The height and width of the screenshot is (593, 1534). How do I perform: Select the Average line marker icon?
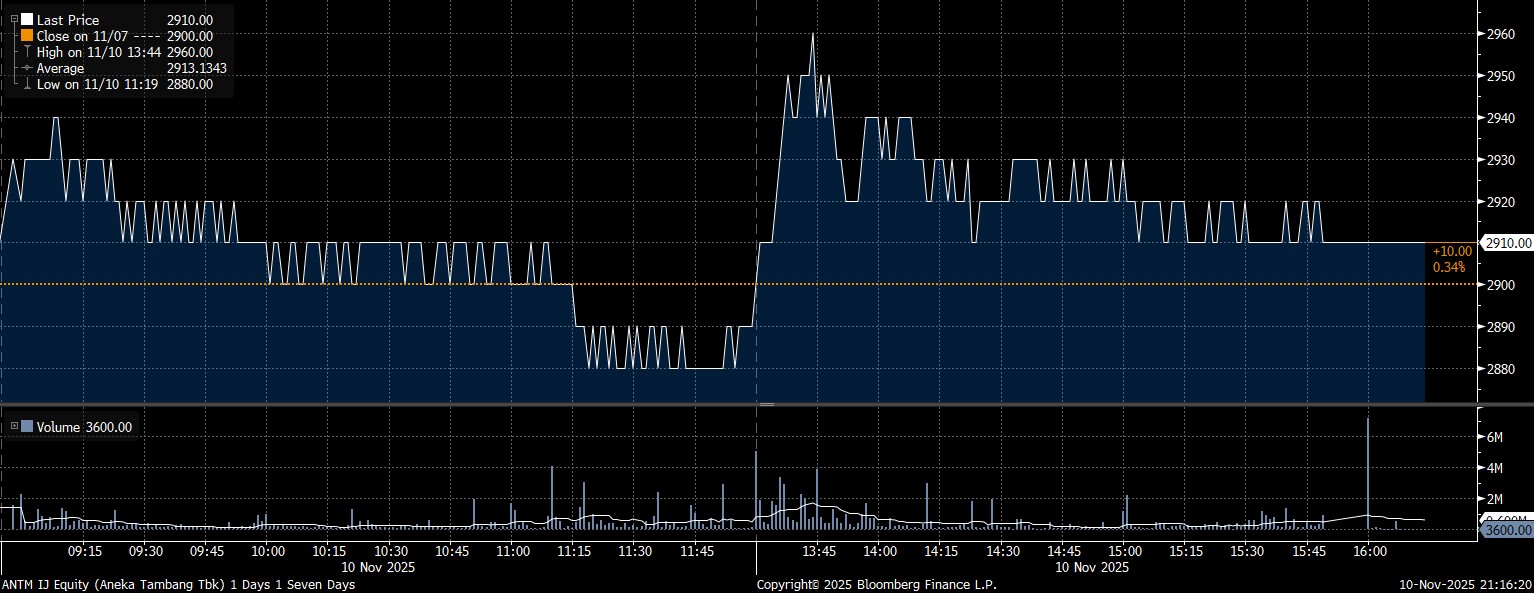click(27, 68)
